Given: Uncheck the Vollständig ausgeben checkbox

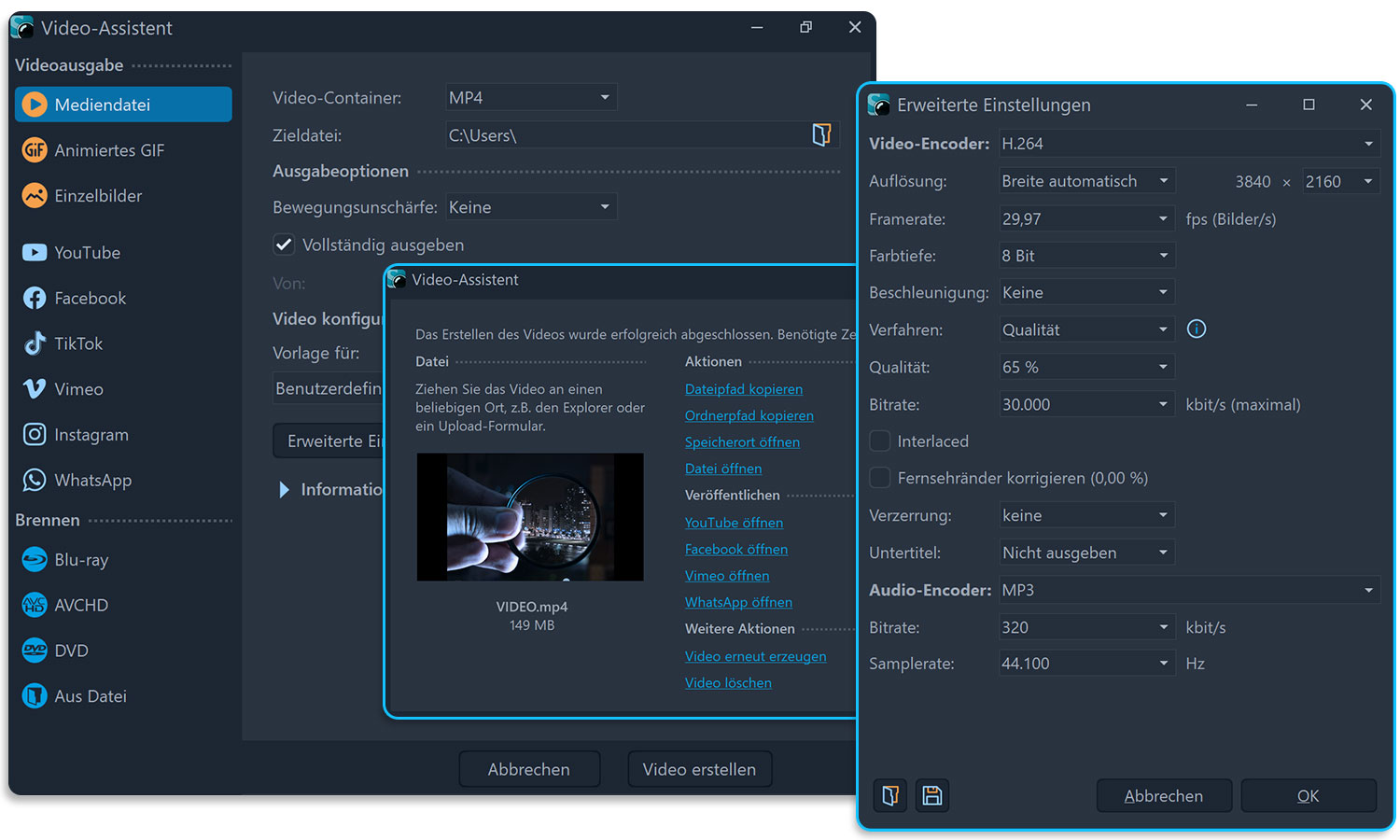Looking at the screenshot, I should pyautogui.click(x=284, y=245).
